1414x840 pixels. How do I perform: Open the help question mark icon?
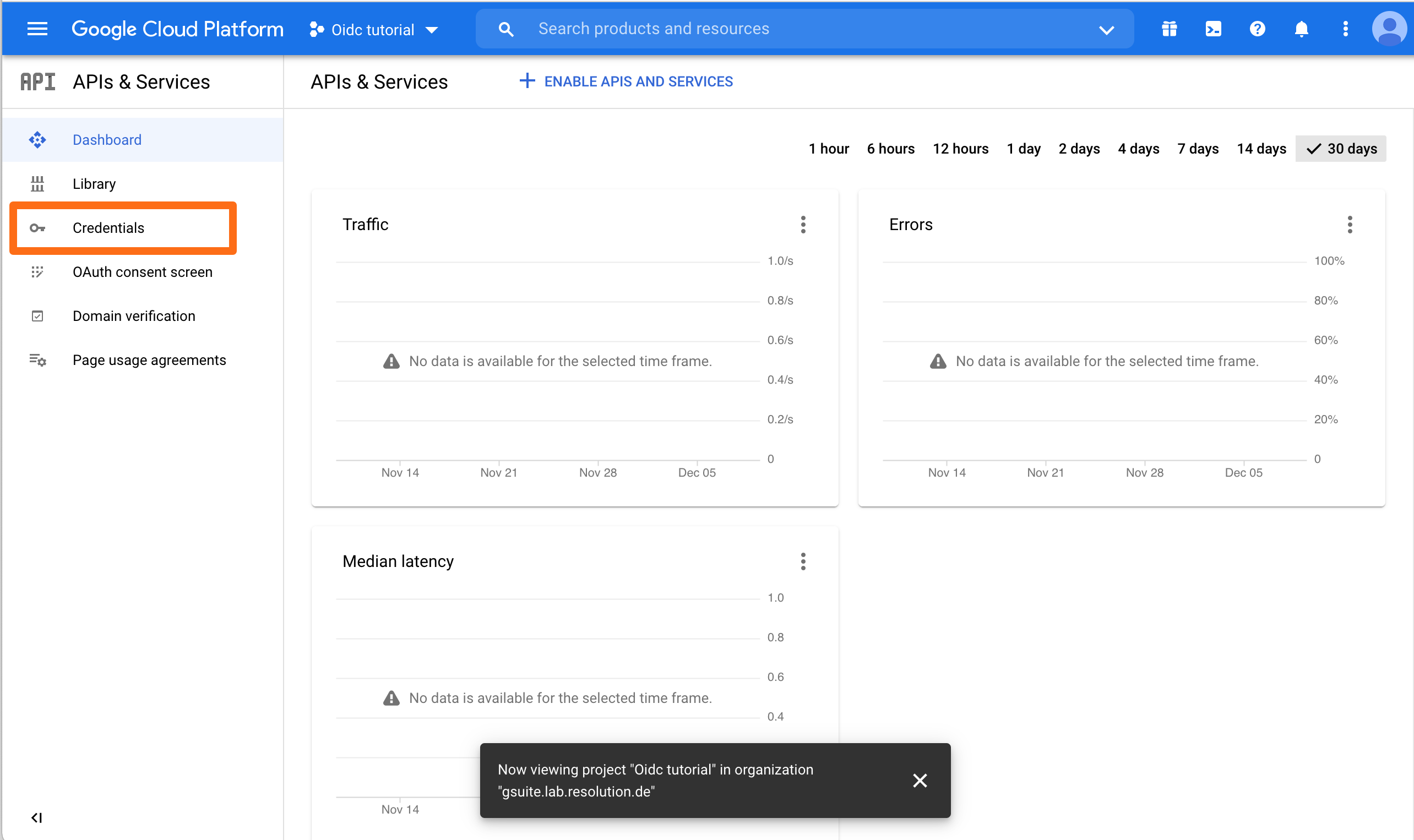click(1257, 29)
